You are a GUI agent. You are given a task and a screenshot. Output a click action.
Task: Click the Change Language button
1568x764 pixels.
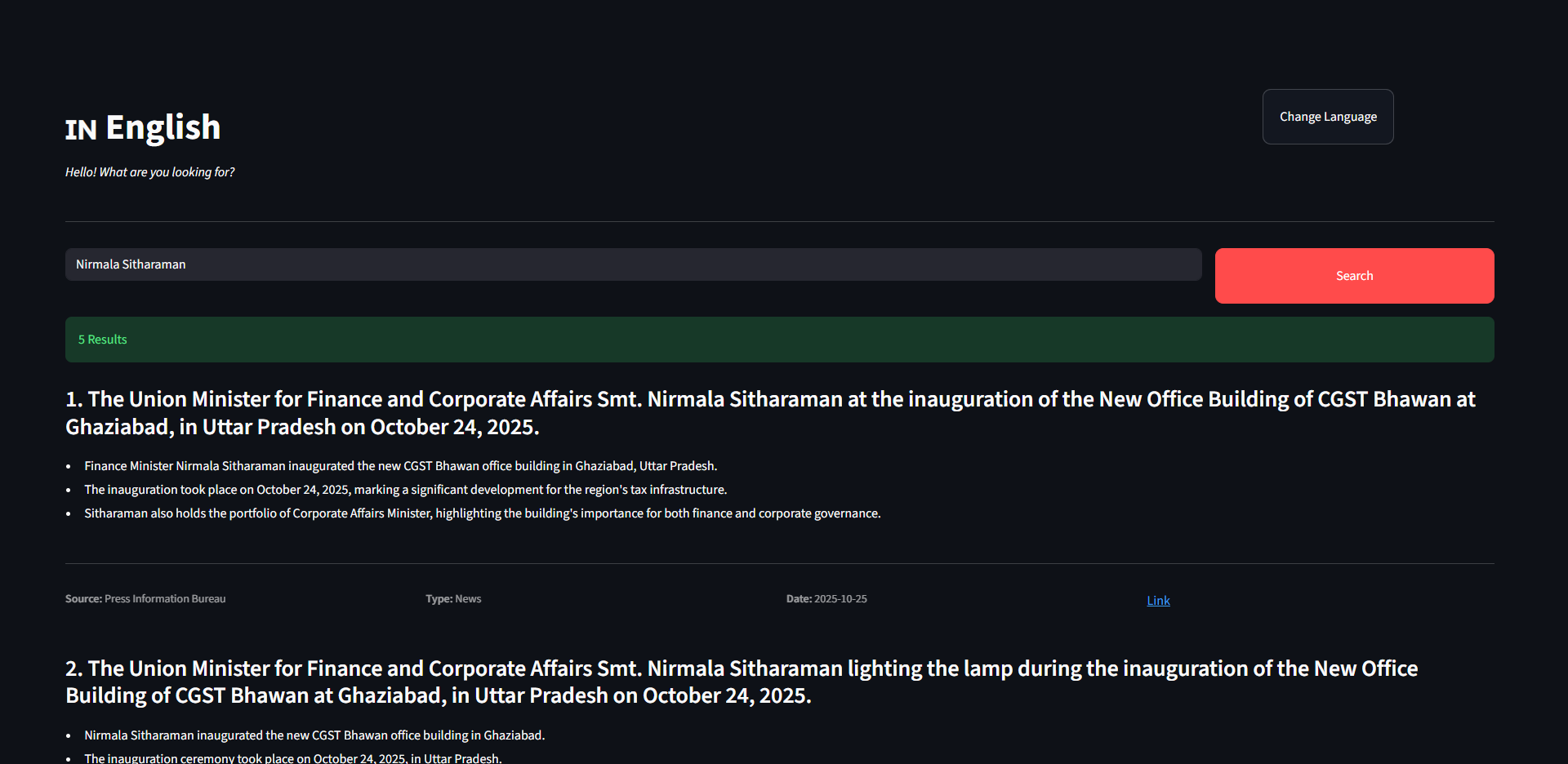1328,117
